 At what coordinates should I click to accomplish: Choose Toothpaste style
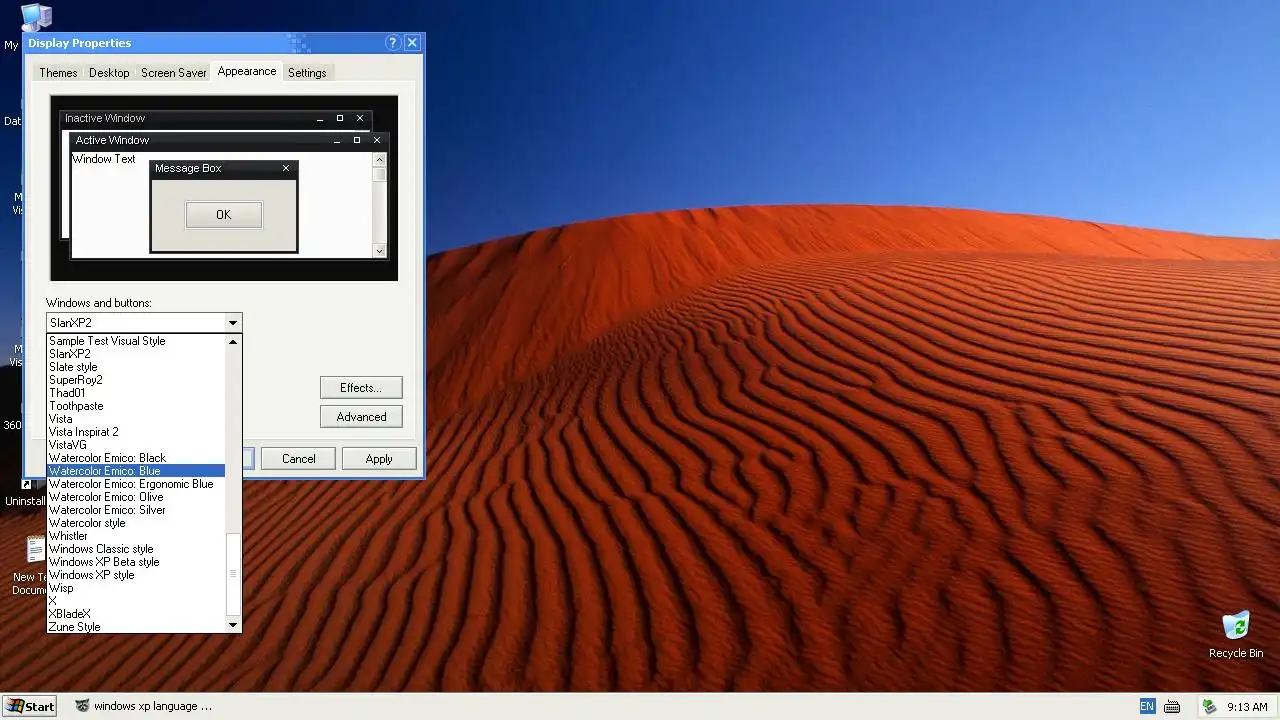point(136,406)
